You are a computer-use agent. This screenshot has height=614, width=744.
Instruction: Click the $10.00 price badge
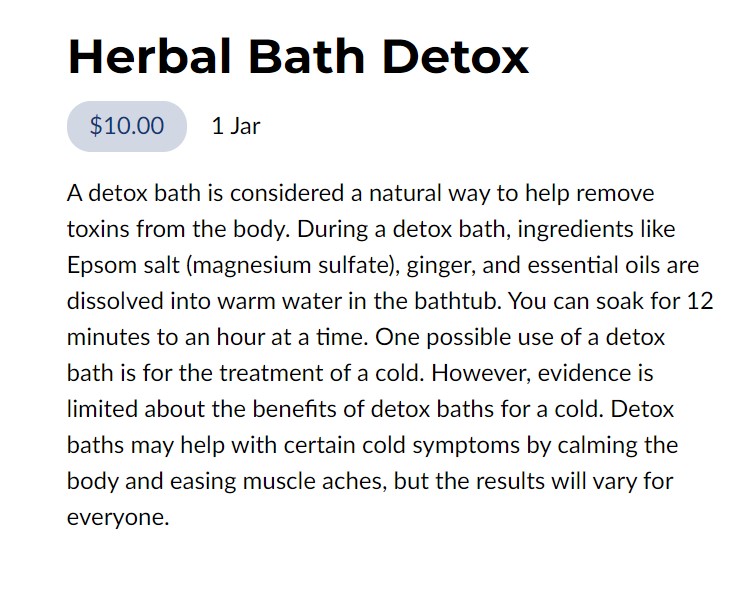[127, 126]
